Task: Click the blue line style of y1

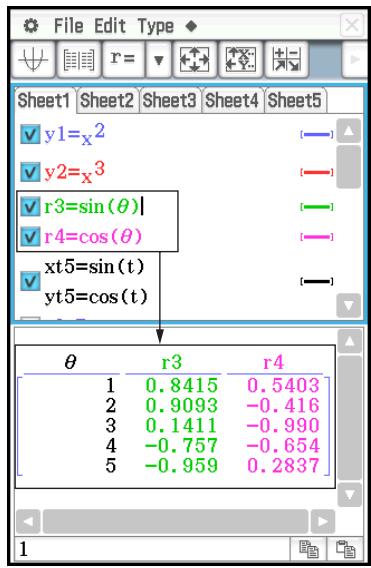Action: (317, 134)
